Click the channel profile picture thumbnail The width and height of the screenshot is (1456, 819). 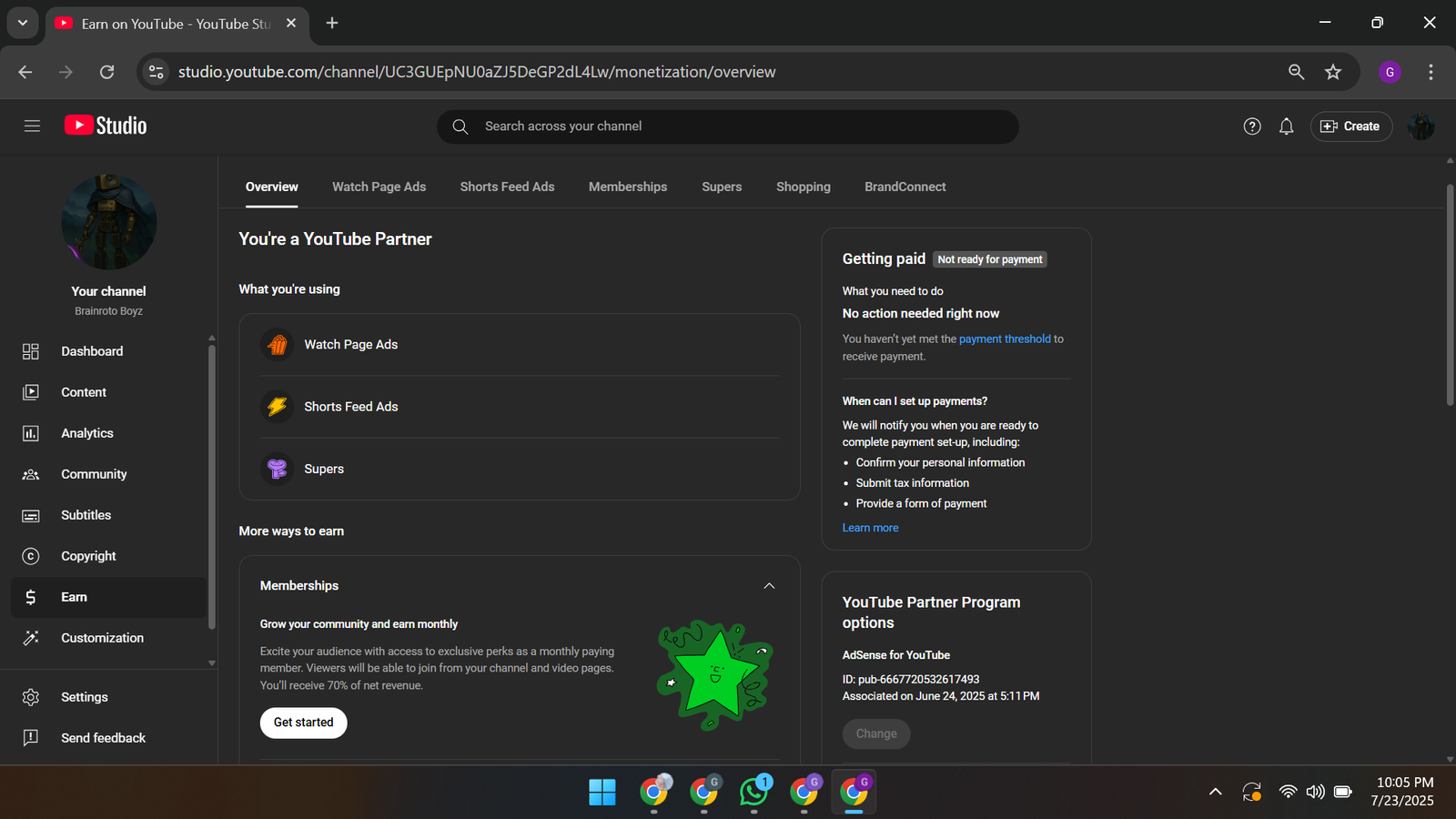pos(109,222)
